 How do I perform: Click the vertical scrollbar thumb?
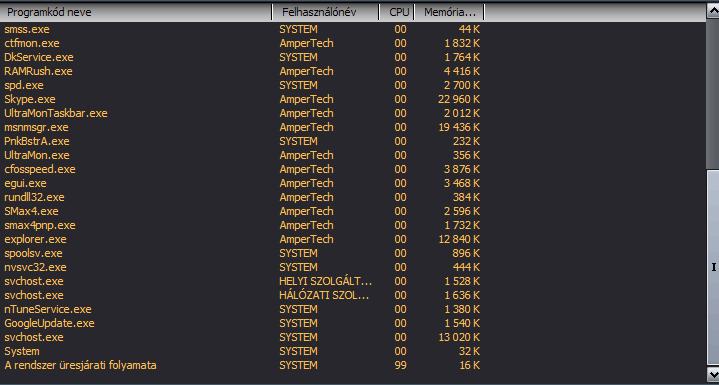[x=713, y=267]
